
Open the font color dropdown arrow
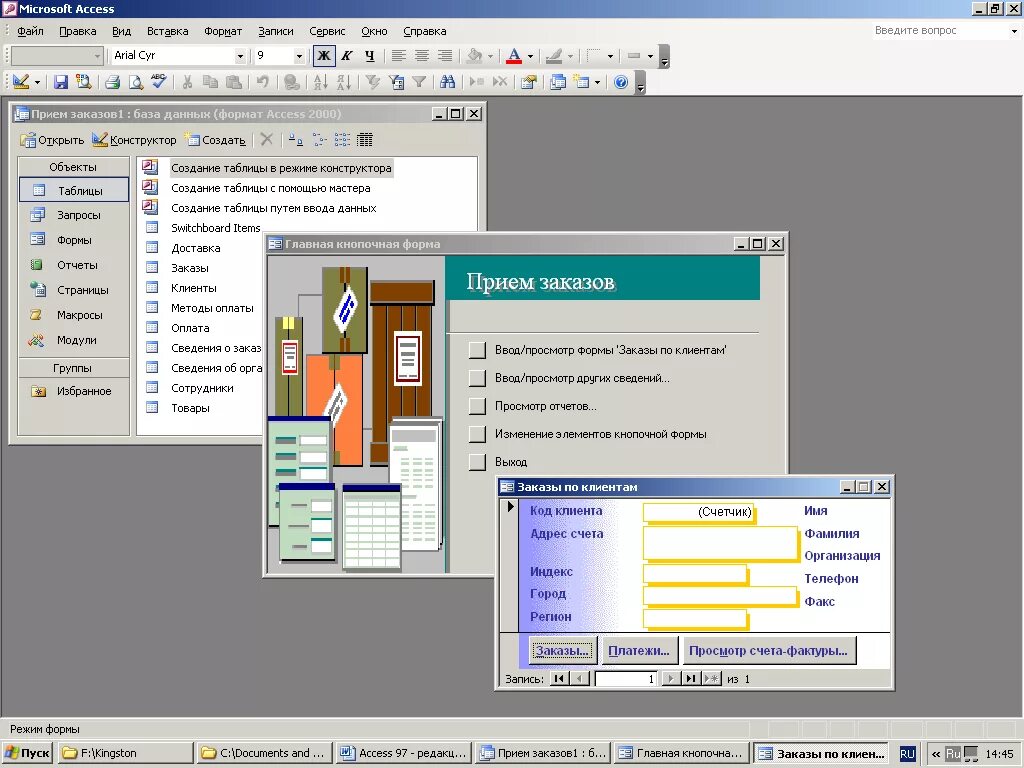click(x=530, y=56)
